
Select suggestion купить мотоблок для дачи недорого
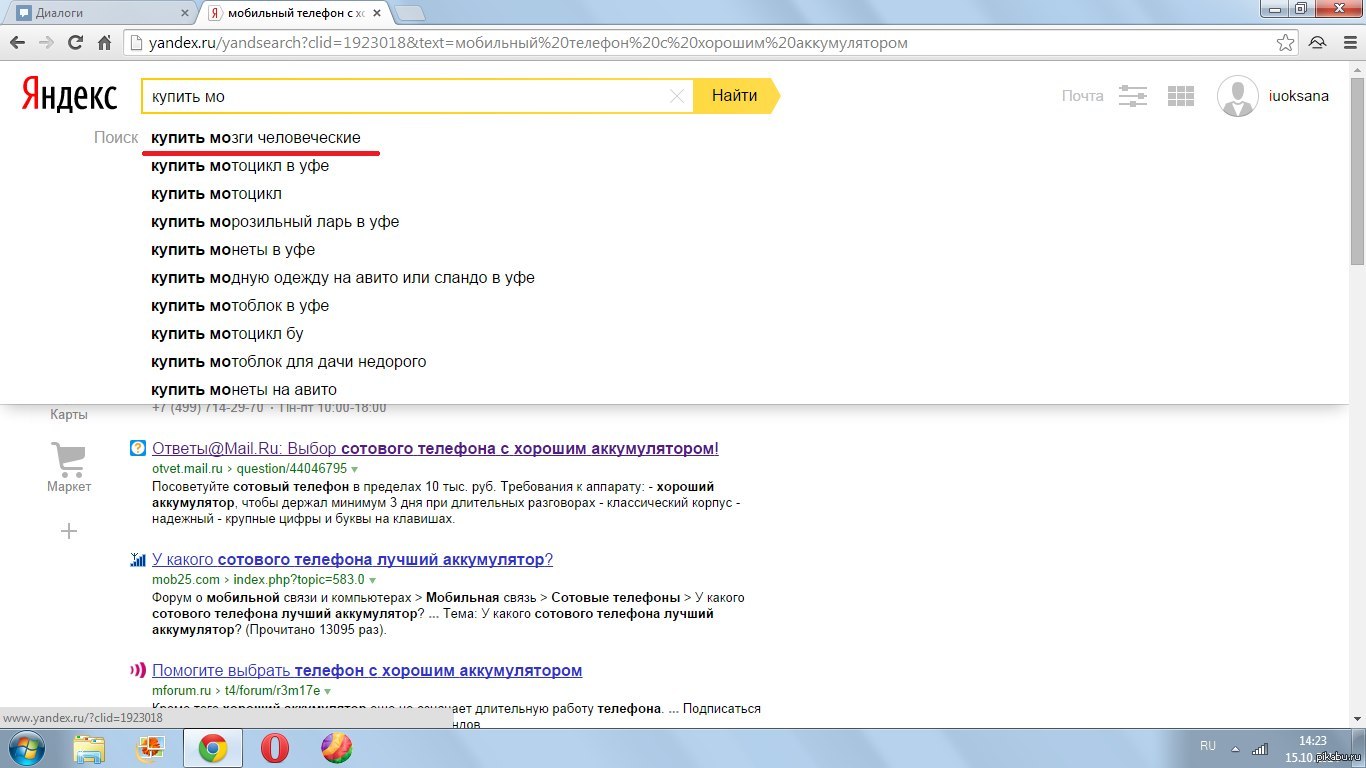coord(288,361)
